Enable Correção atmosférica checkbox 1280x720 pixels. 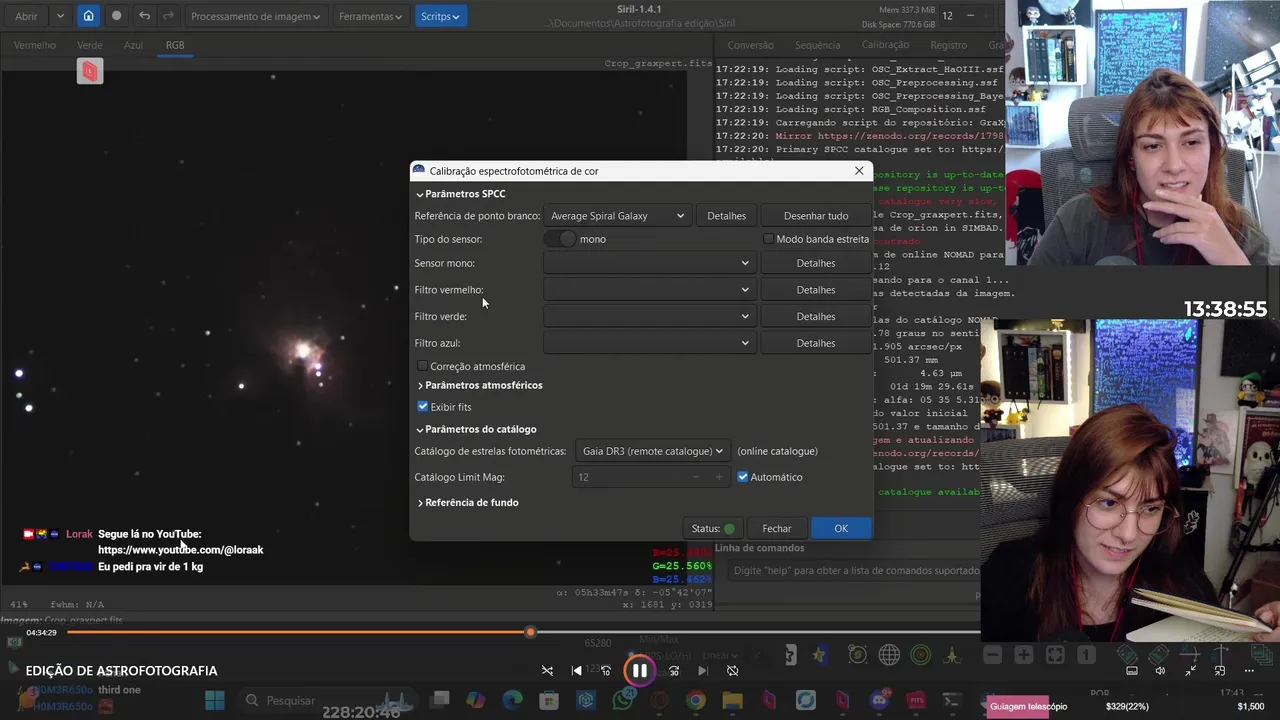click(x=422, y=366)
